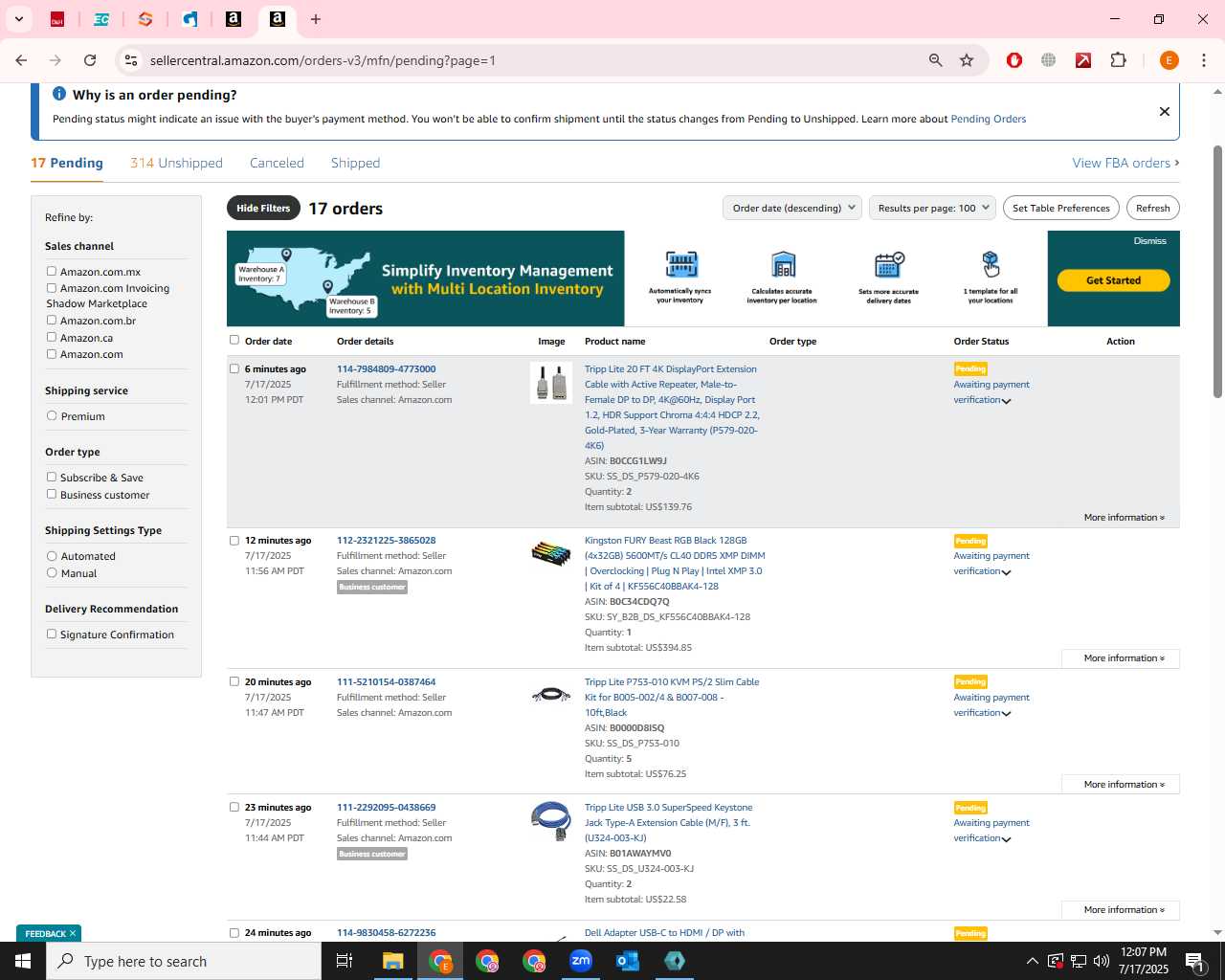Open File Explorer from taskbar
Image resolution: width=1225 pixels, height=980 pixels.
(x=393, y=961)
